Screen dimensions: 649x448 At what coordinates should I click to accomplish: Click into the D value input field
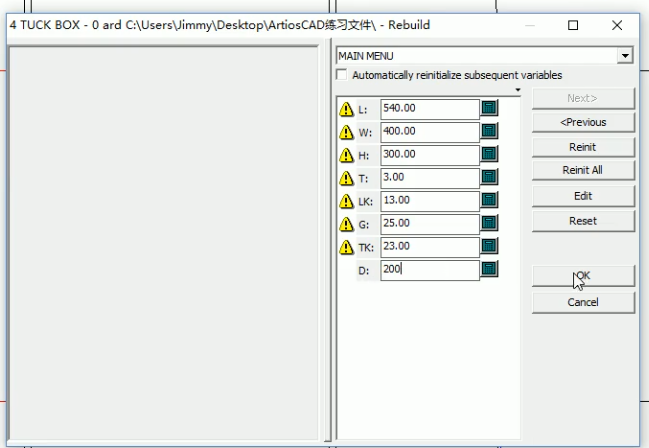pos(430,269)
